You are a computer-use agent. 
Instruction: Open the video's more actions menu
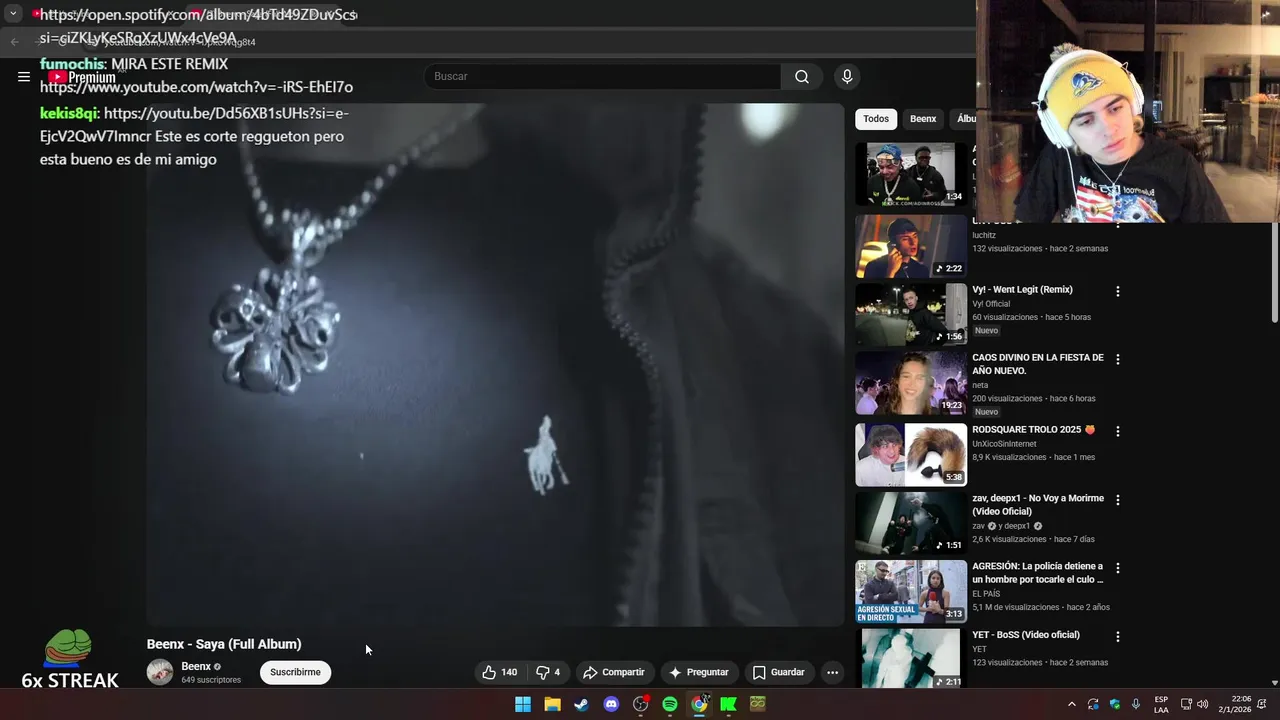click(x=832, y=672)
